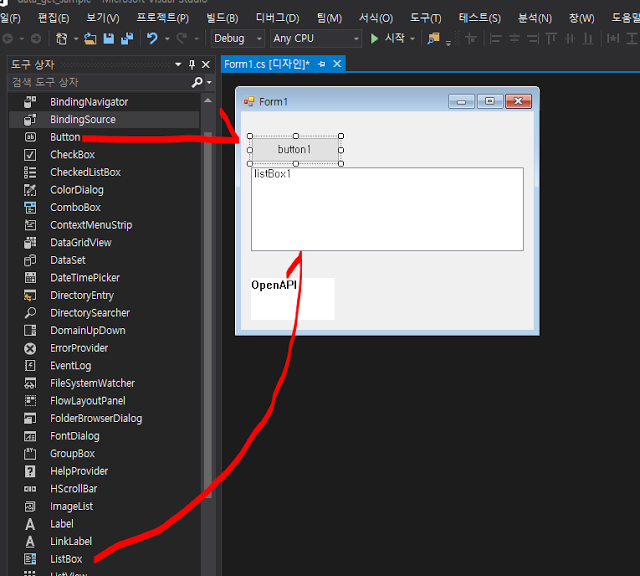Select the DirectoryEntry control icon
Image resolution: width=640 pixels, height=576 pixels.
tap(30, 295)
